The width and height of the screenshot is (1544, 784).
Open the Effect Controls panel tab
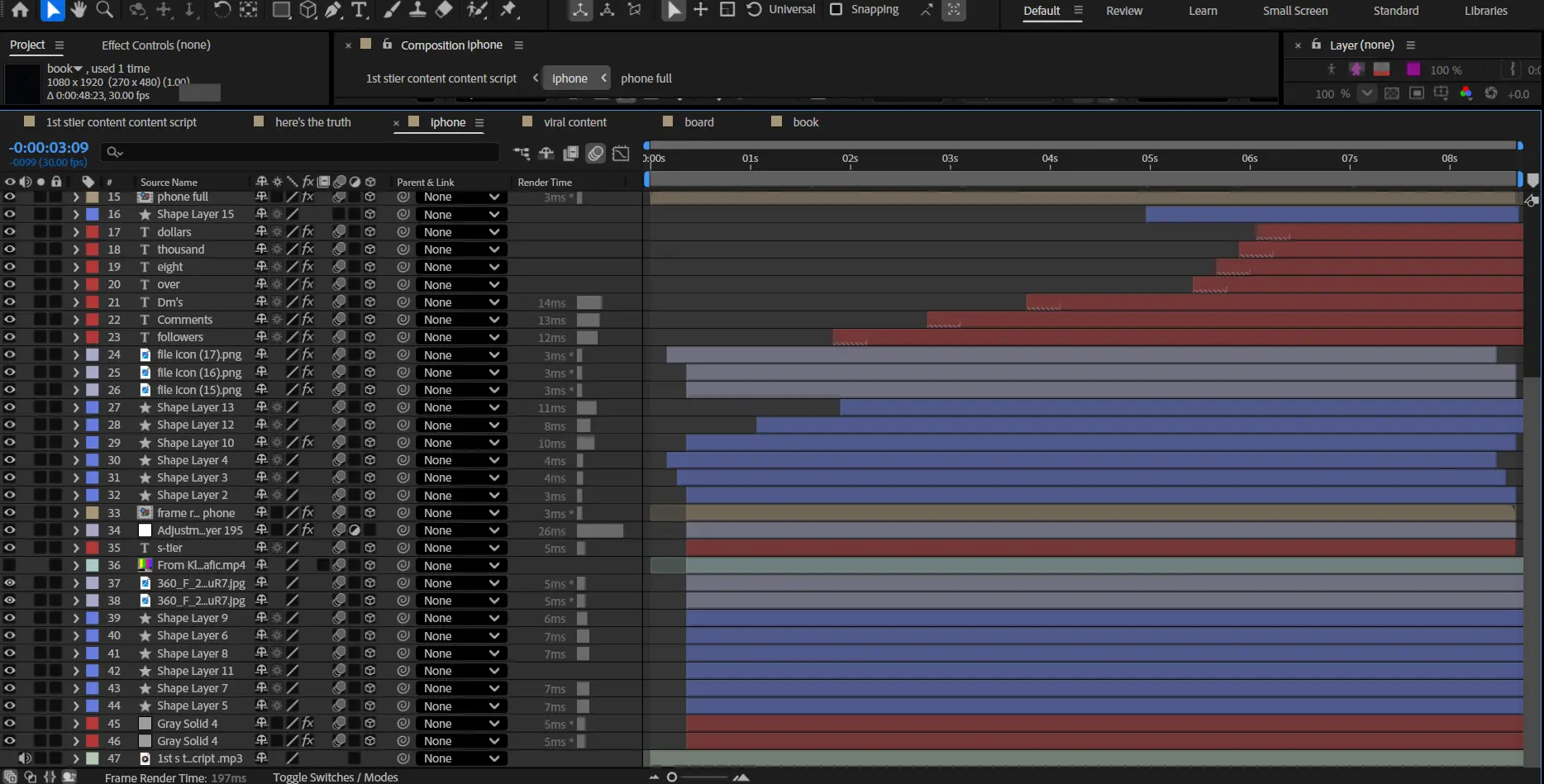tap(155, 45)
